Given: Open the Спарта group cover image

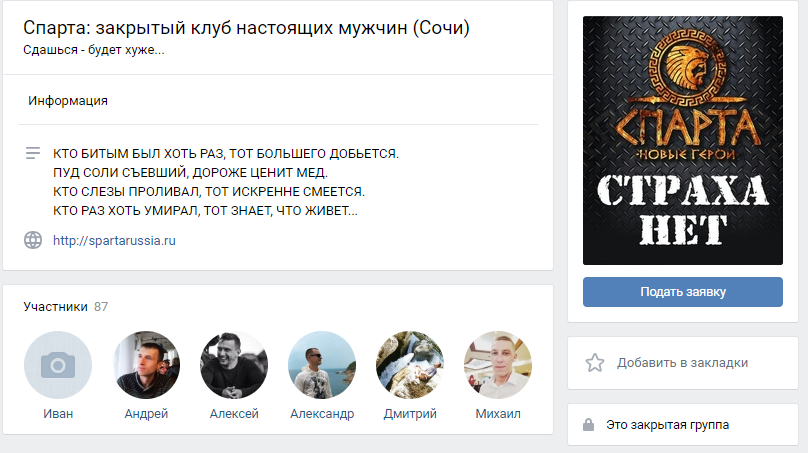Looking at the screenshot, I should click(683, 140).
